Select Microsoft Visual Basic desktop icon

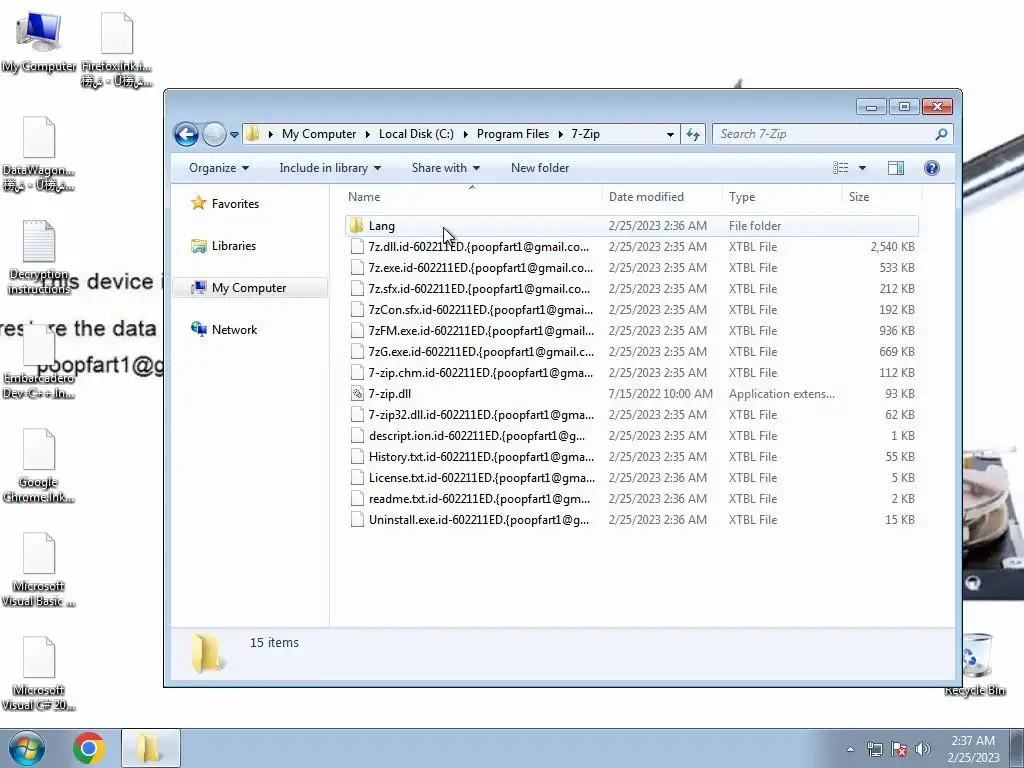coord(39,569)
